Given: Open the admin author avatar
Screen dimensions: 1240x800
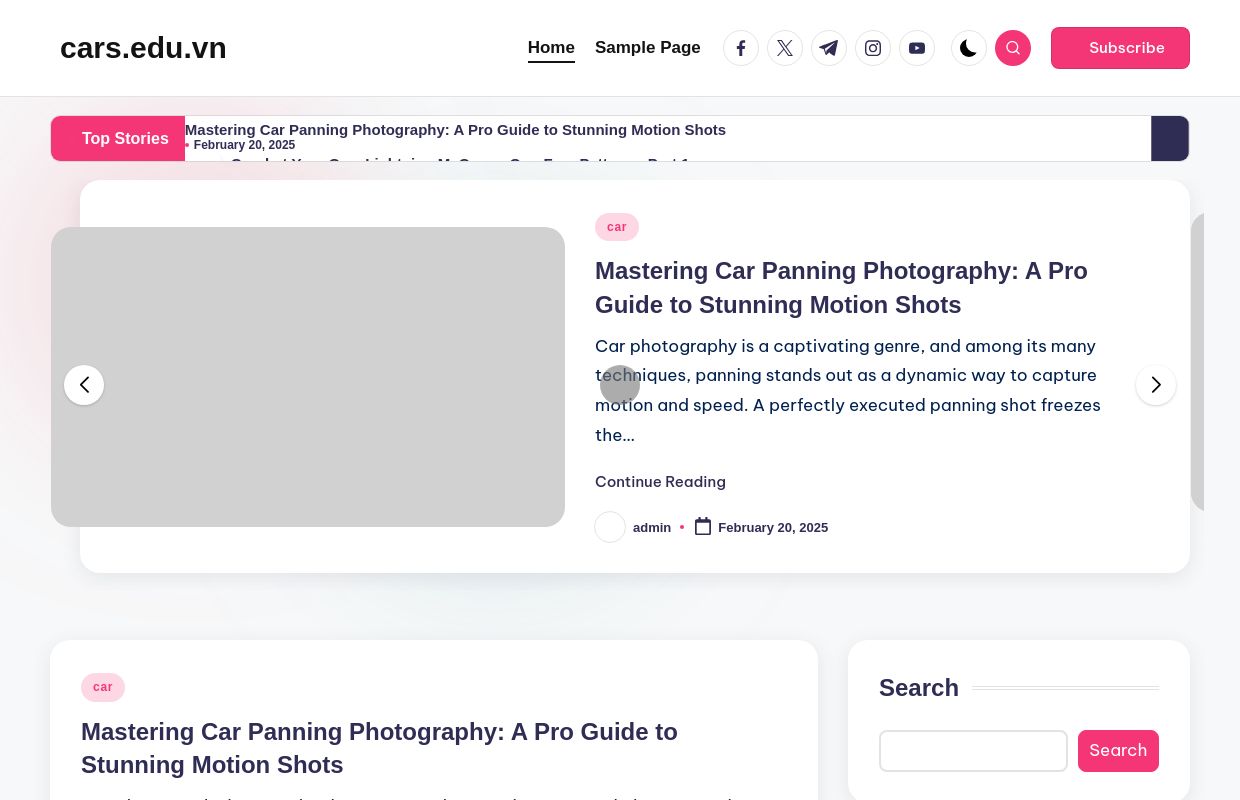Looking at the screenshot, I should pos(610,527).
